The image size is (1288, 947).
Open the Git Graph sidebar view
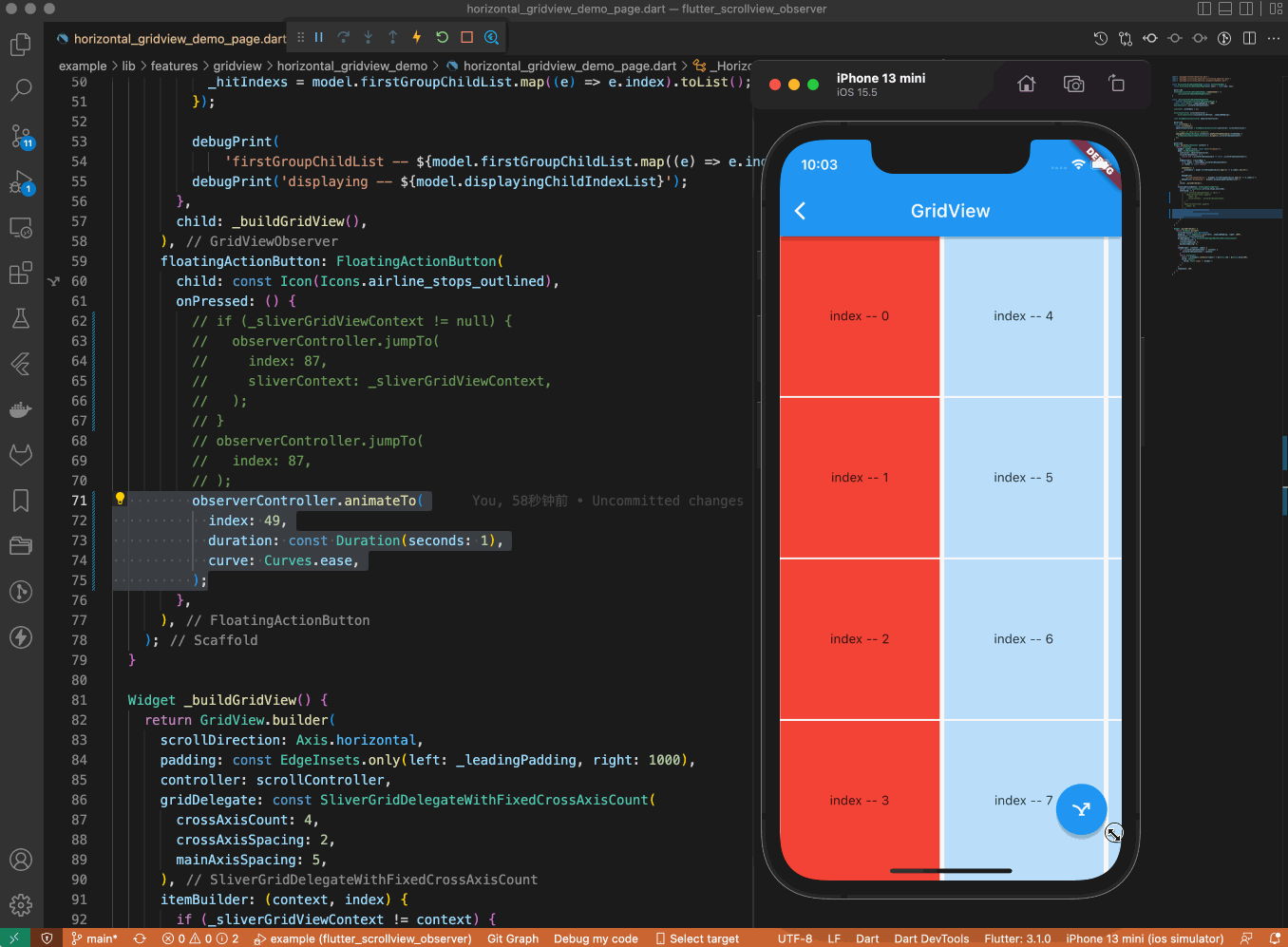pyautogui.click(x=21, y=592)
